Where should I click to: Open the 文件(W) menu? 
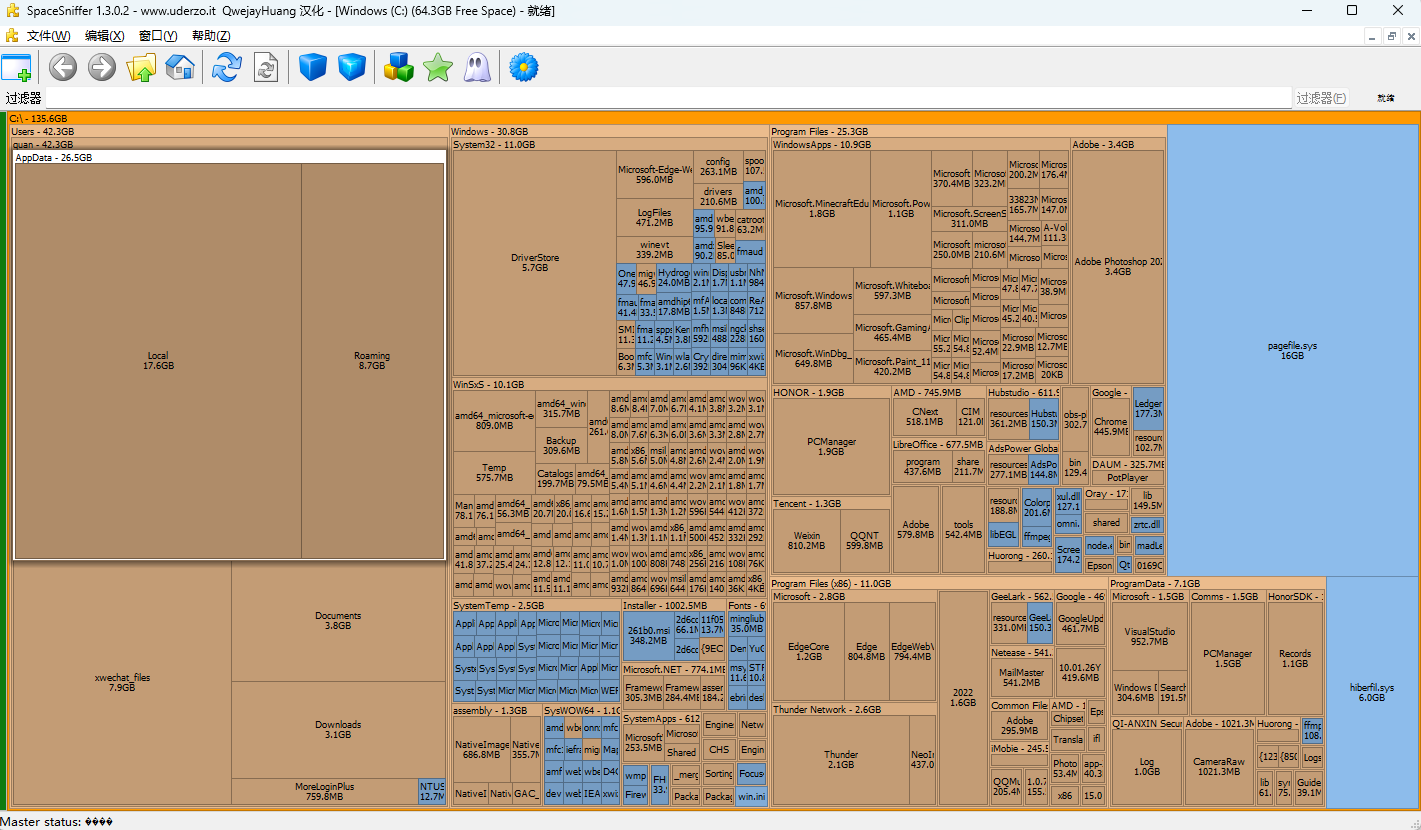tap(48, 36)
